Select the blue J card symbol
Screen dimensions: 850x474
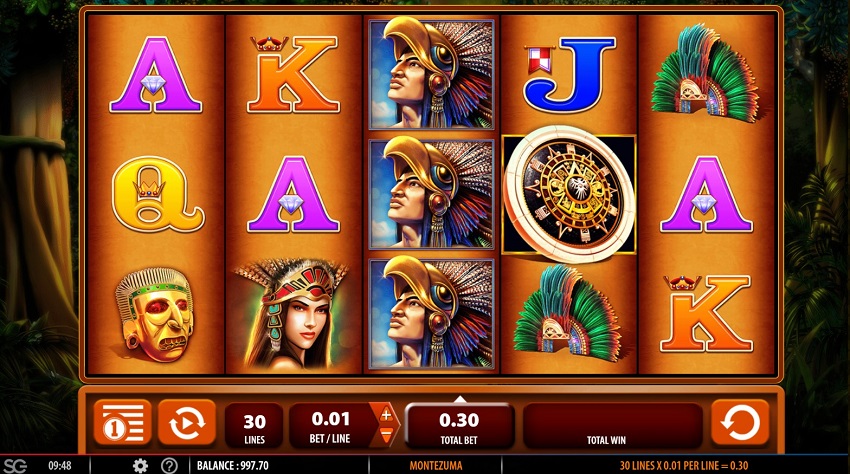coord(569,74)
